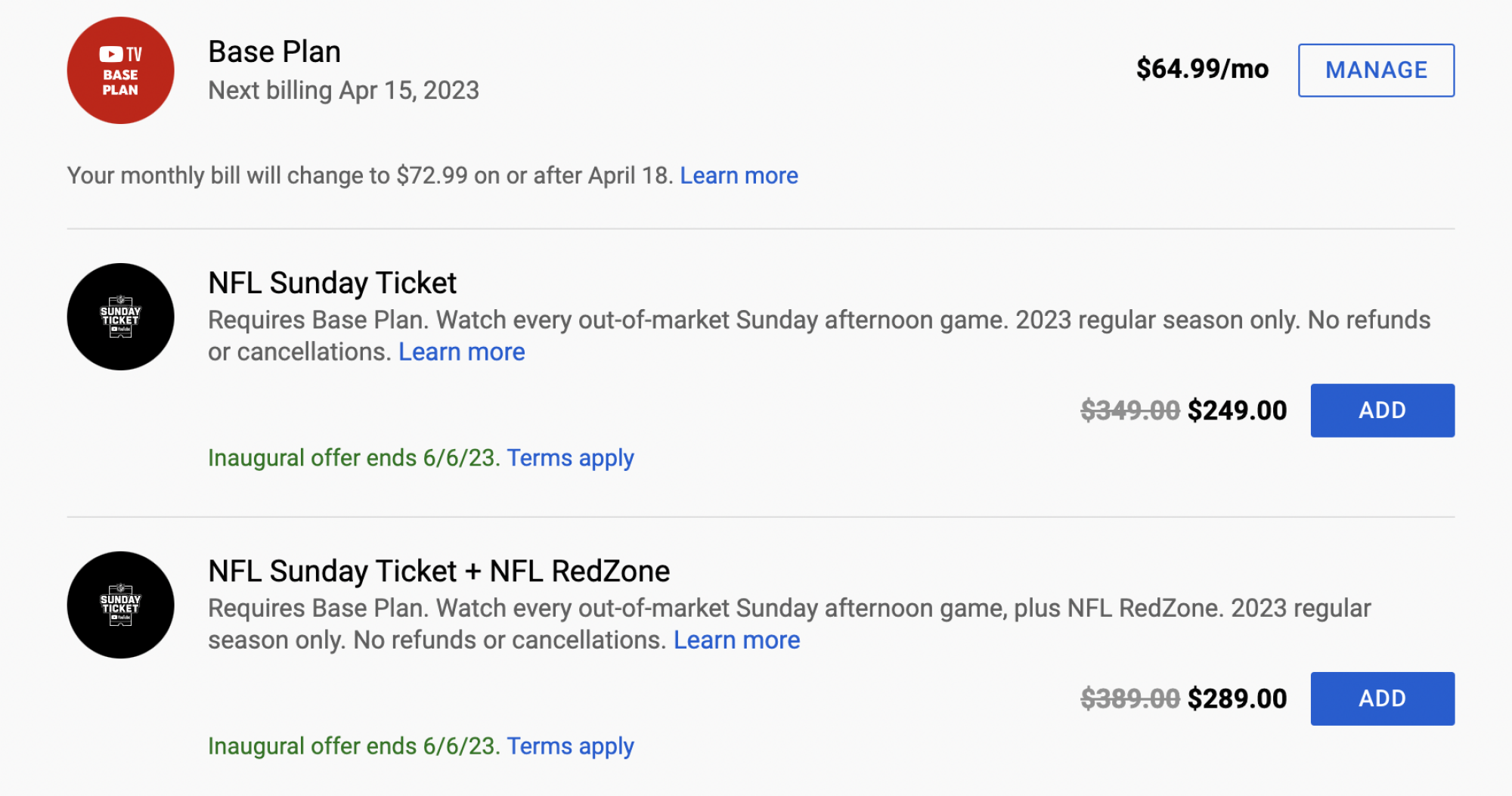Add the NFL Sunday Ticket package
This screenshot has width=1512, height=796.
1382,410
